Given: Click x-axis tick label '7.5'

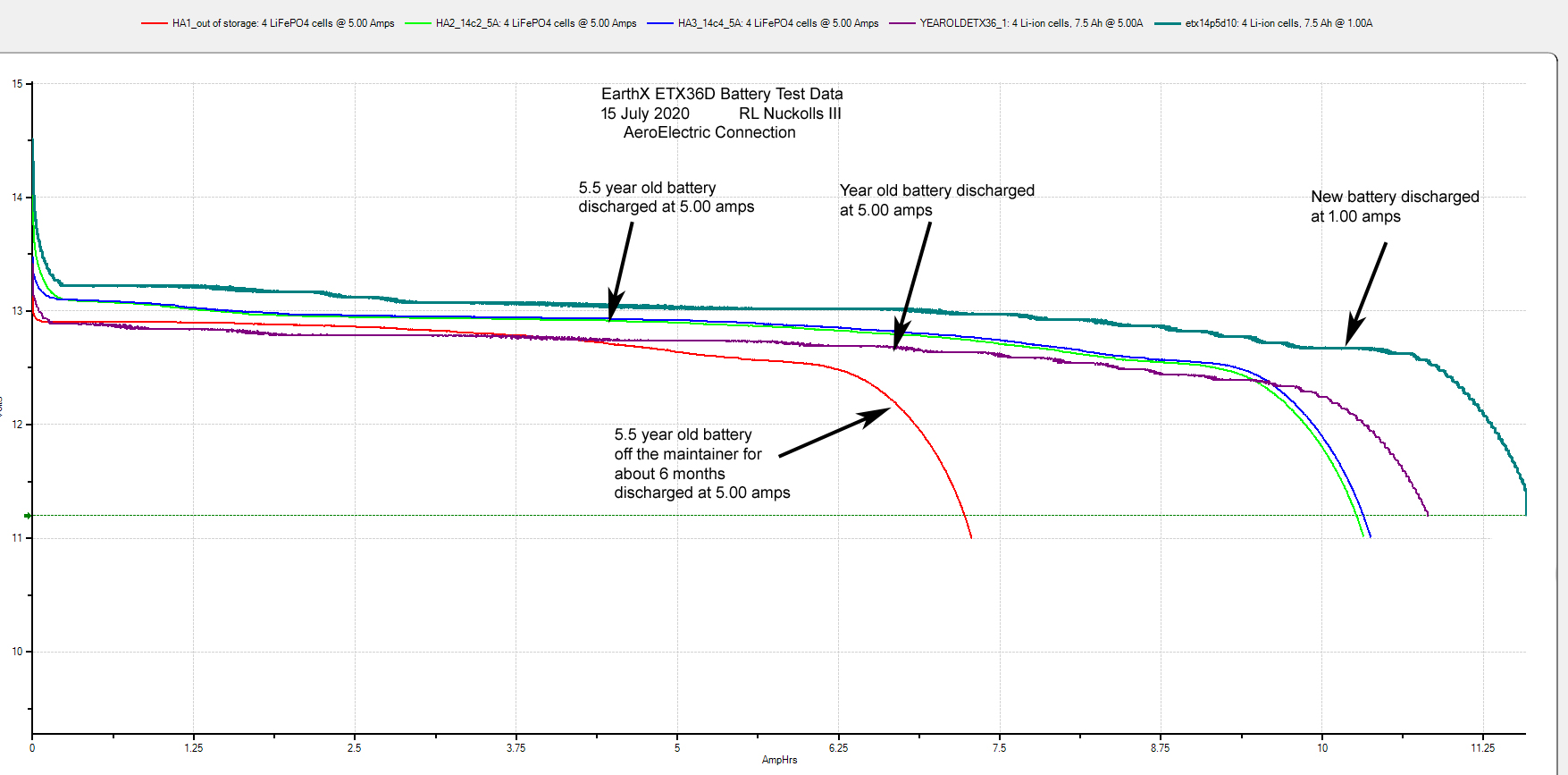Looking at the screenshot, I should point(999,748).
